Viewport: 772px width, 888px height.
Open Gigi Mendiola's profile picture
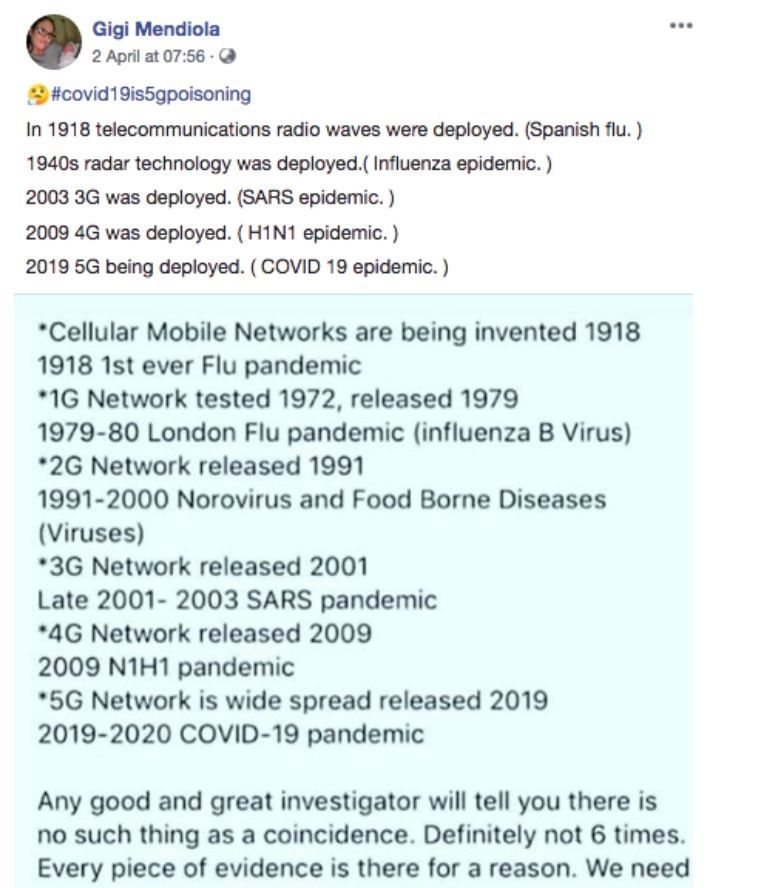[53, 42]
